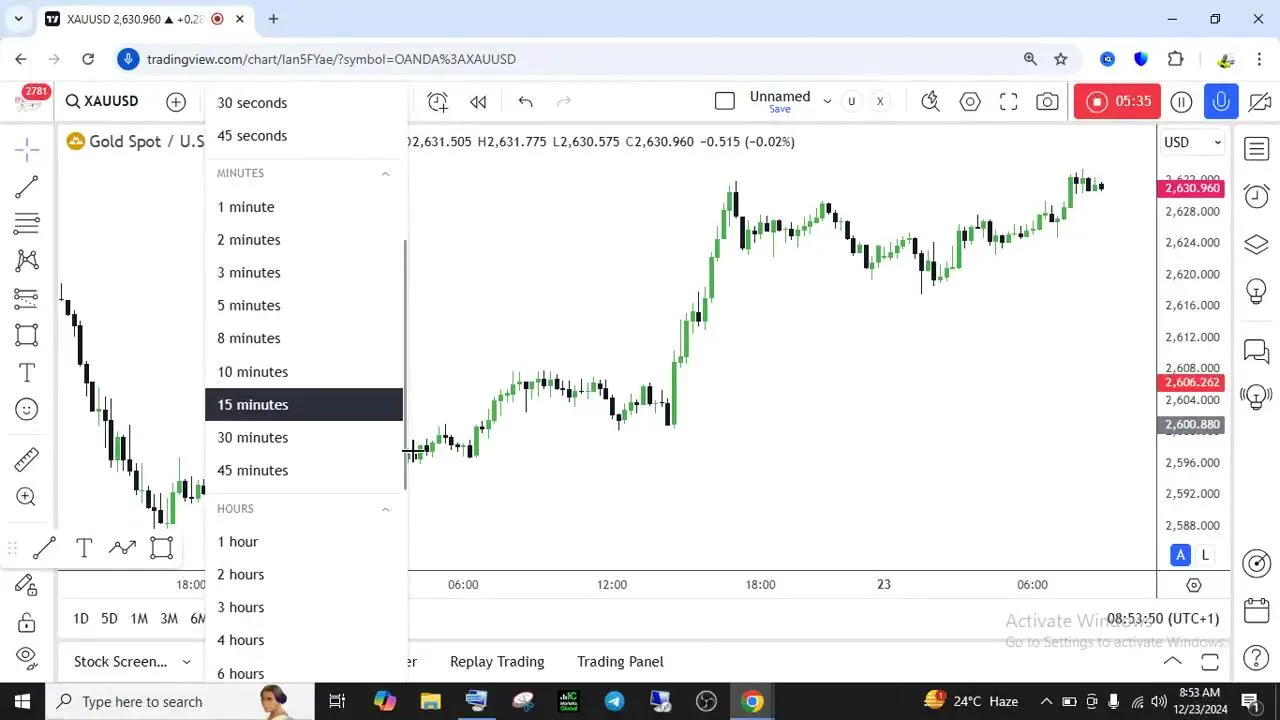Set the 5D date range
The width and height of the screenshot is (1280, 720).
coord(109,619)
